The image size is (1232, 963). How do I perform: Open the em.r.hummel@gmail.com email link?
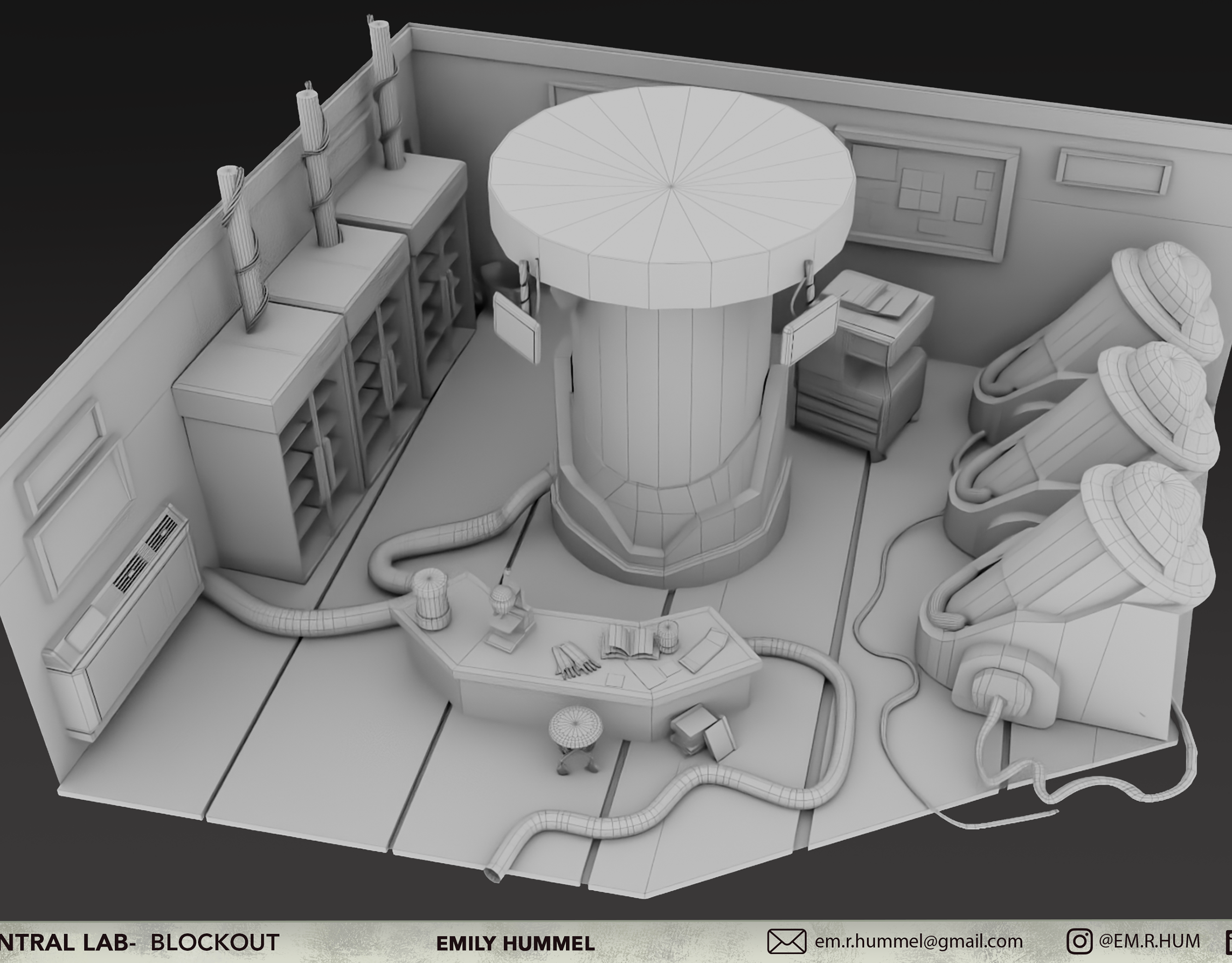[x=919, y=942]
